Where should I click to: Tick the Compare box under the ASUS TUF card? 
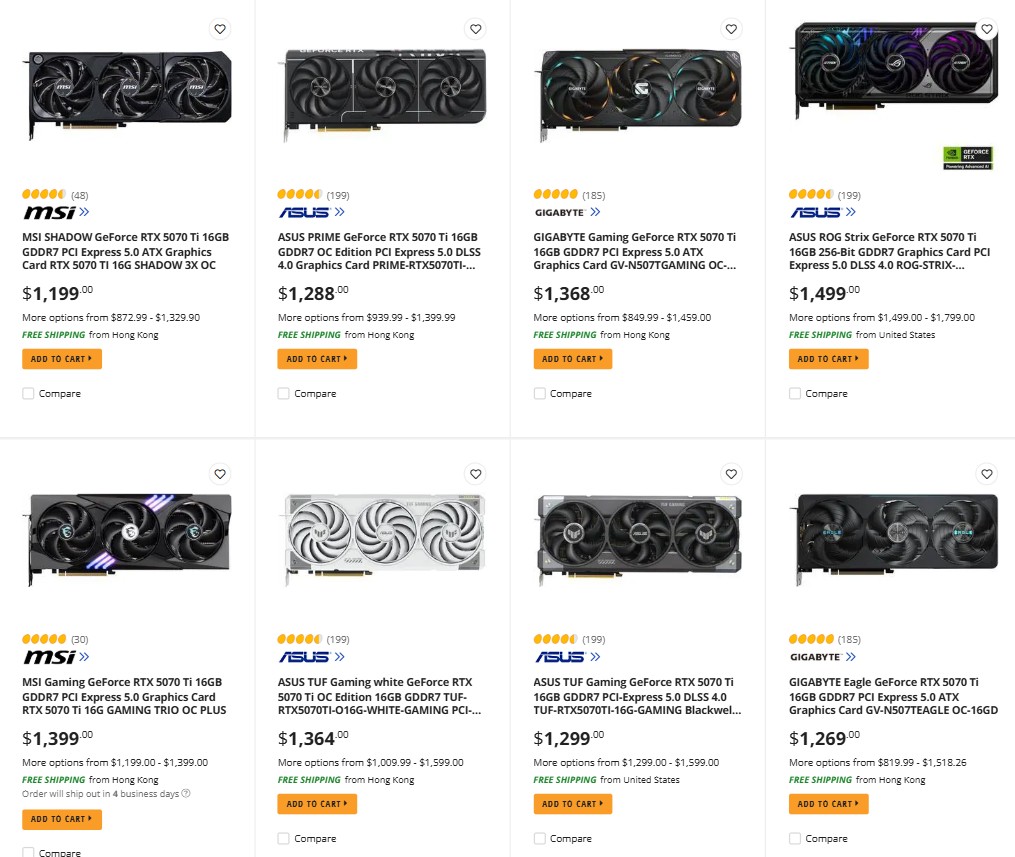tap(539, 838)
